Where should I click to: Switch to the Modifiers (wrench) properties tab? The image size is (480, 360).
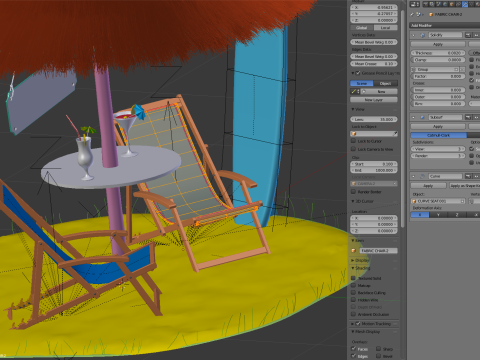click(466, 4)
